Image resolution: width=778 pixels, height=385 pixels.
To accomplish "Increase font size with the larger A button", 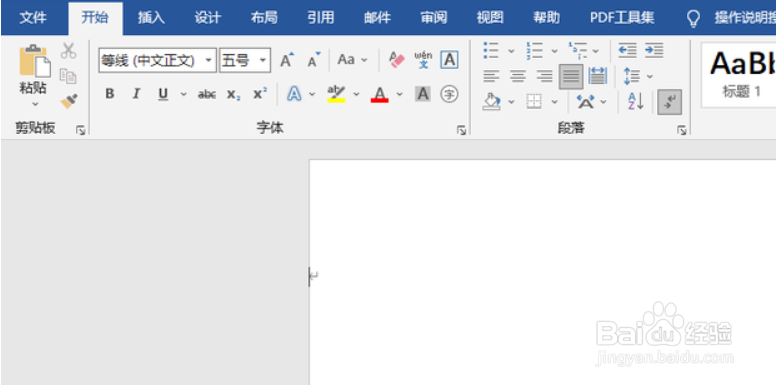I will click(x=287, y=61).
